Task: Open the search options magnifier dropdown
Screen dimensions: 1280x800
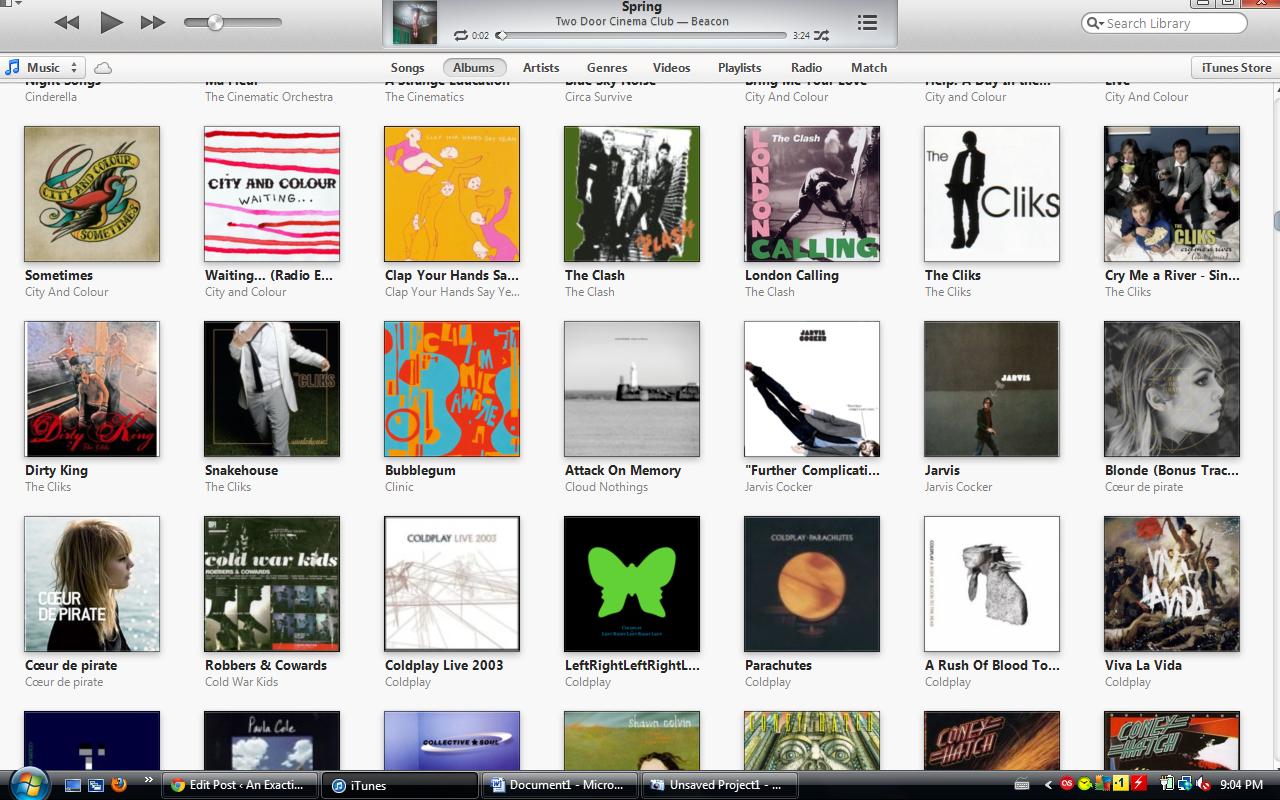Action: pos(1096,23)
